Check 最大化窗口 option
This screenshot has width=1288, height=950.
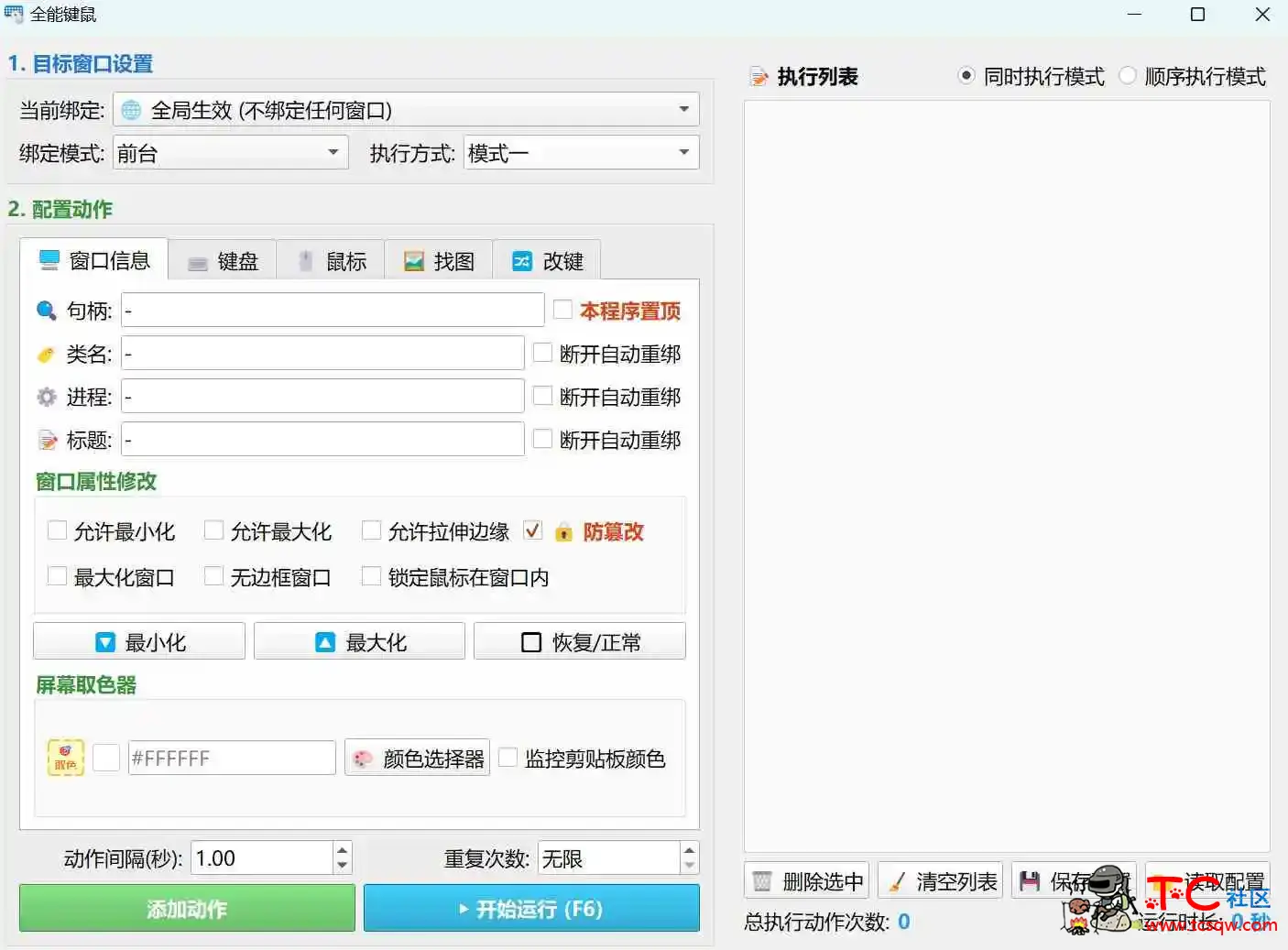57,576
